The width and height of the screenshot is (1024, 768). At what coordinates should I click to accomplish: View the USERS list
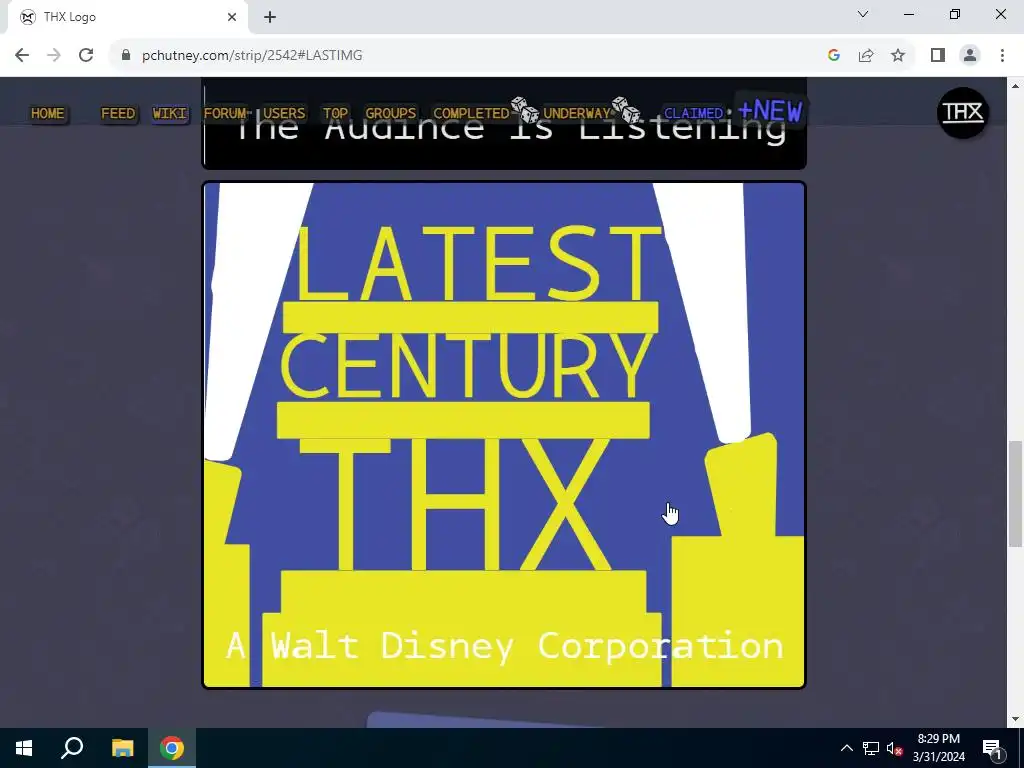(x=284, y=114)
